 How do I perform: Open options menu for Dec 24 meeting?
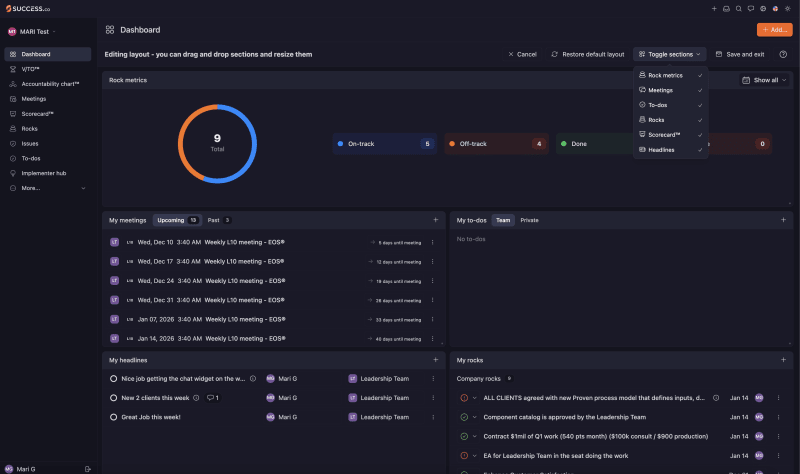pos(433,281)
